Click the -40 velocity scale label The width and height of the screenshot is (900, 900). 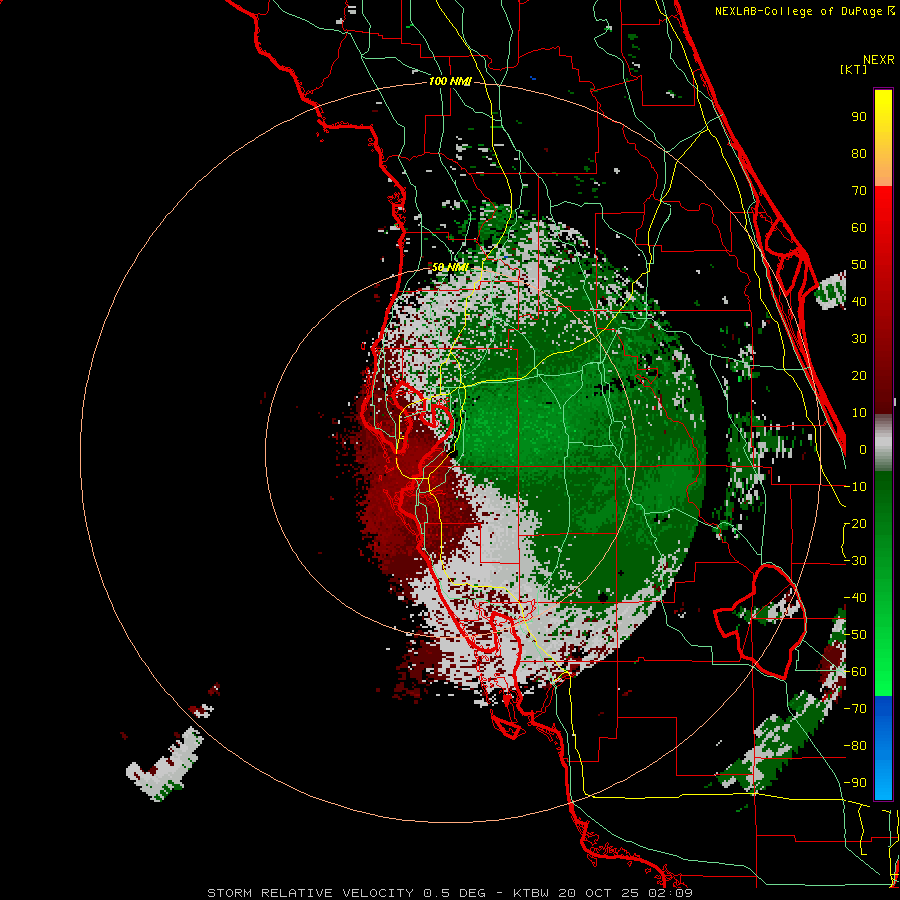[855, 598]
